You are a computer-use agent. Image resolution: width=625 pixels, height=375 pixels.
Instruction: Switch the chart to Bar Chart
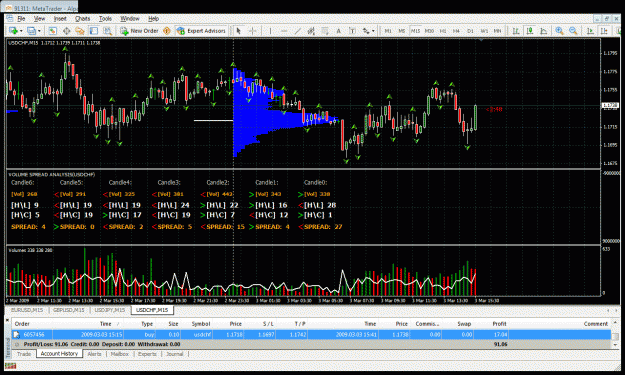(516, 31)
